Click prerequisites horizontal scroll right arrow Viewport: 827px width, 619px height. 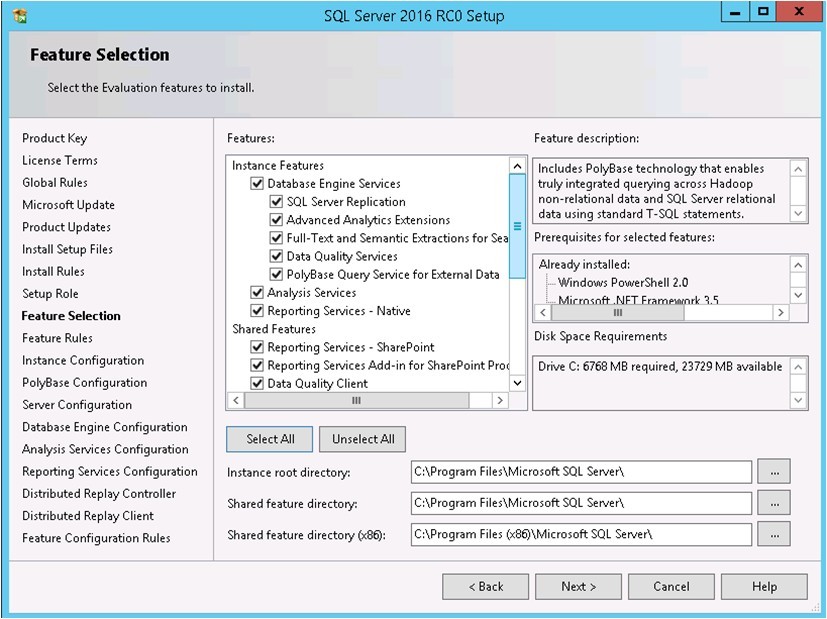(781, 313)
